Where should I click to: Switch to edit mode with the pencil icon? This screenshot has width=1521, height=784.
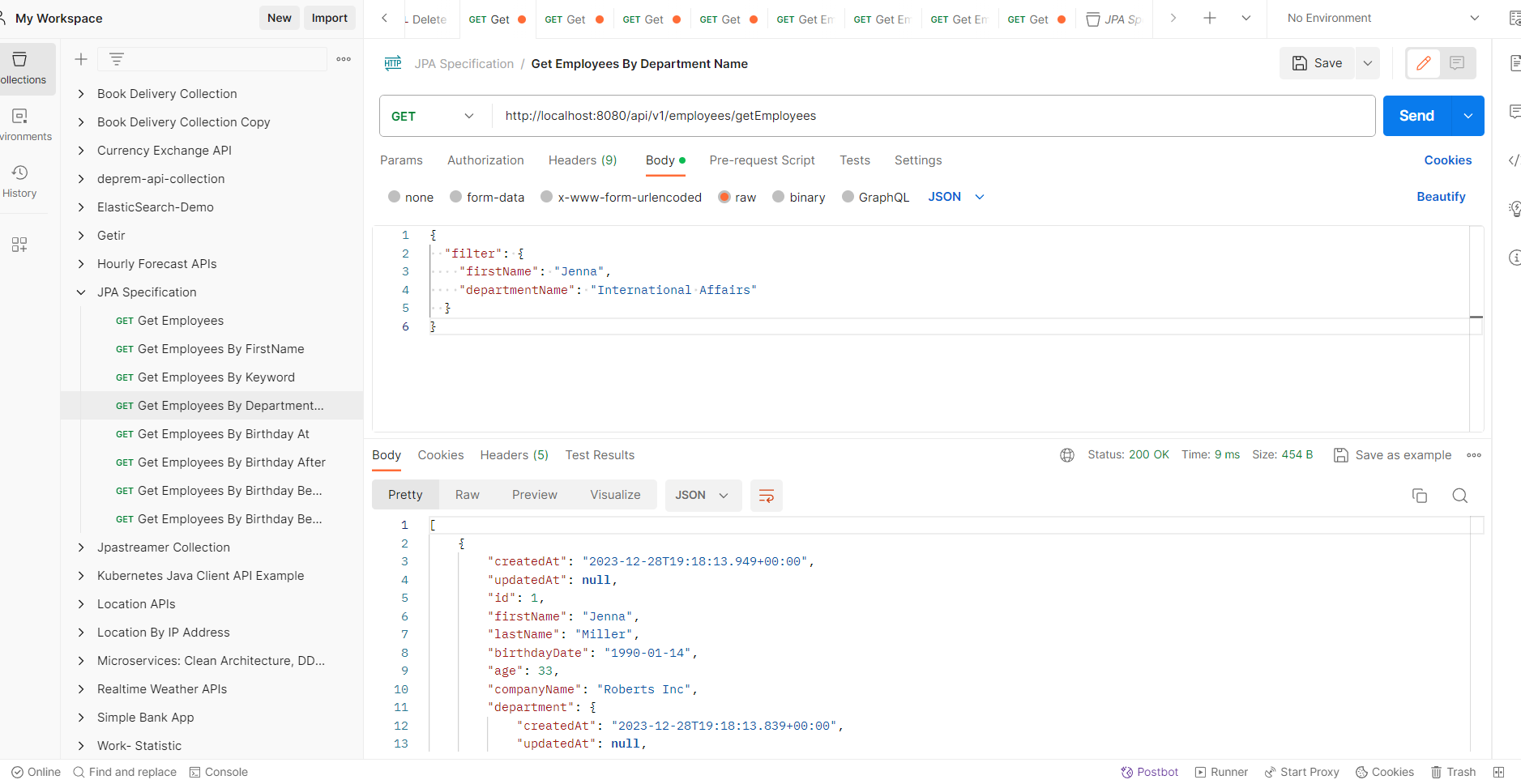point(1423,63)
